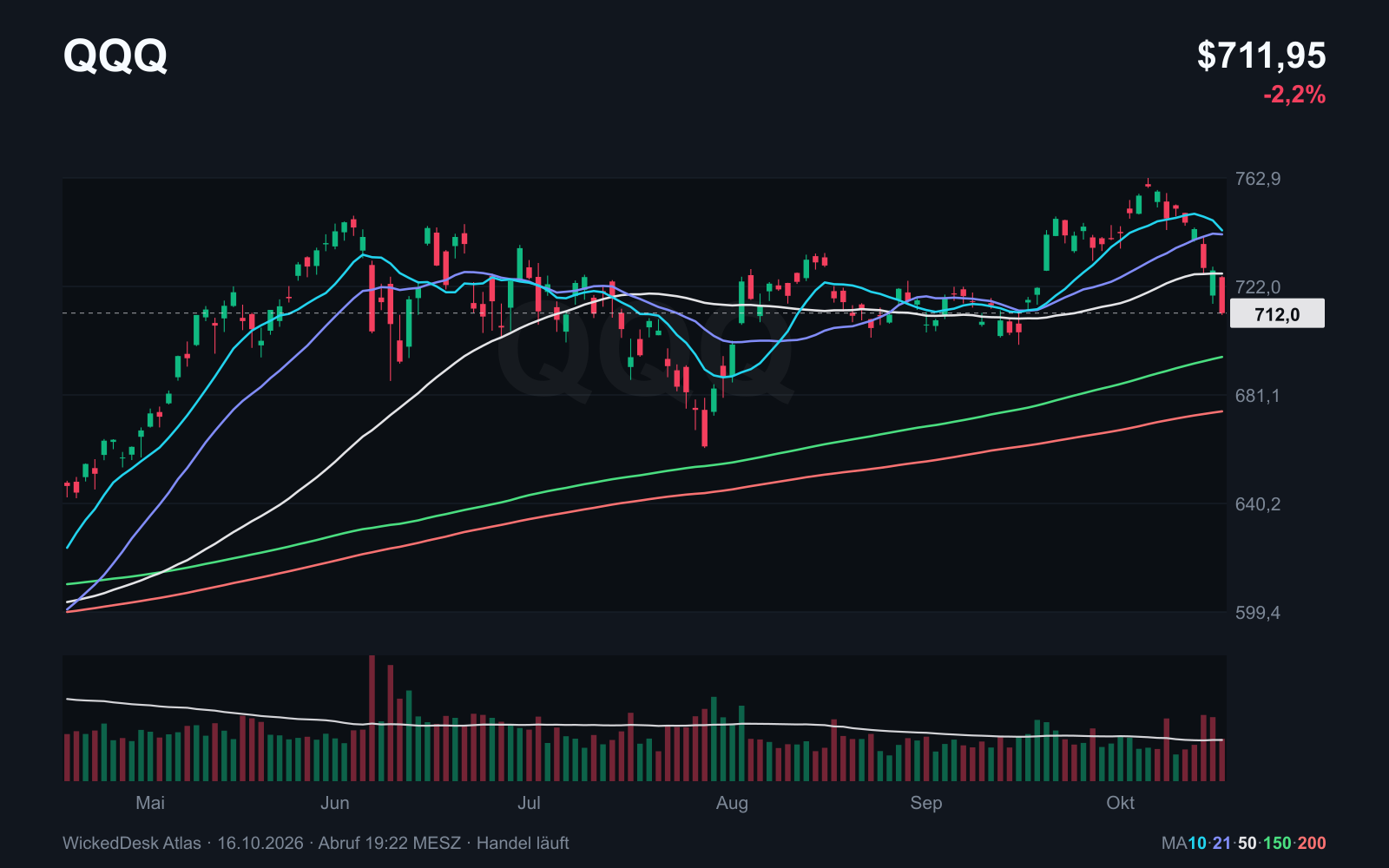Select the green 150 MA legend entry
The width and height of the screenshot is (1389, 868).
[x=1277, y=843]
